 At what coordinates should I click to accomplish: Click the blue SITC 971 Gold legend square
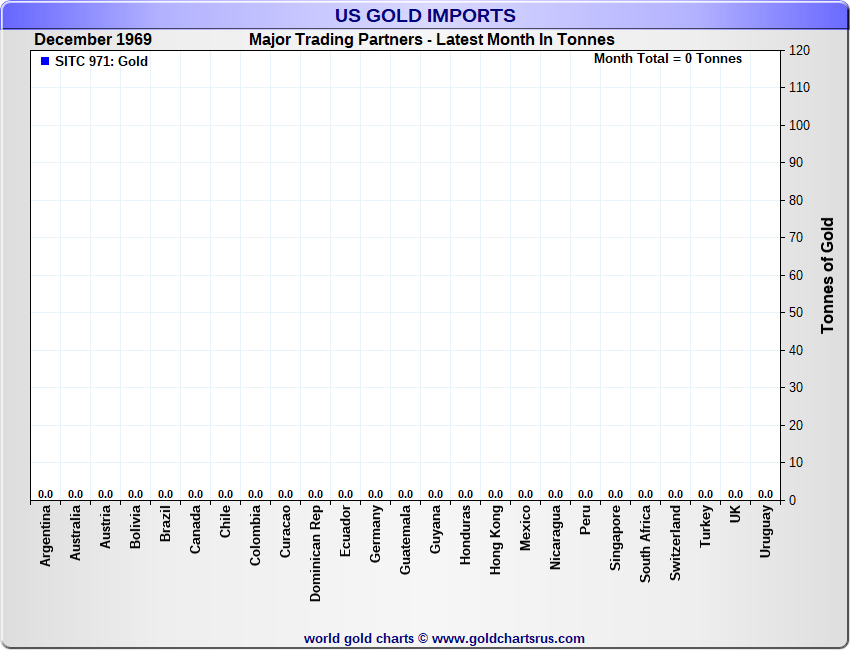point(45,62)
